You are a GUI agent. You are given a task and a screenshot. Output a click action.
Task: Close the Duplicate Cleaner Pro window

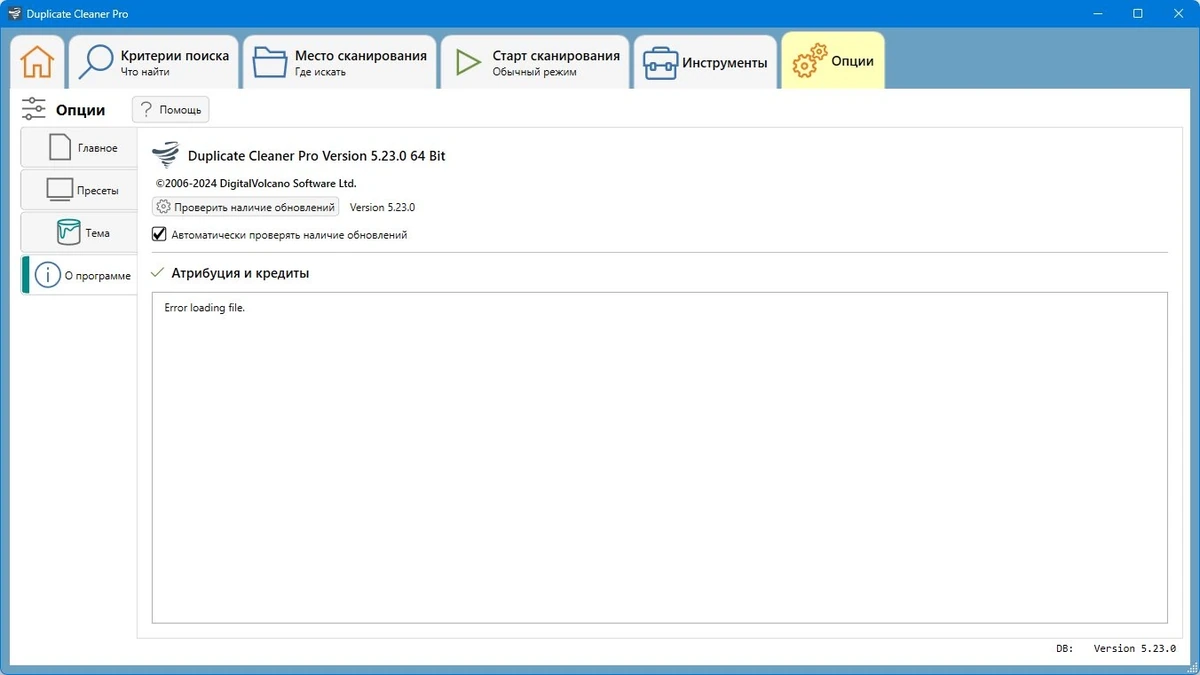pyautogui.click(x=1180, y=14)
